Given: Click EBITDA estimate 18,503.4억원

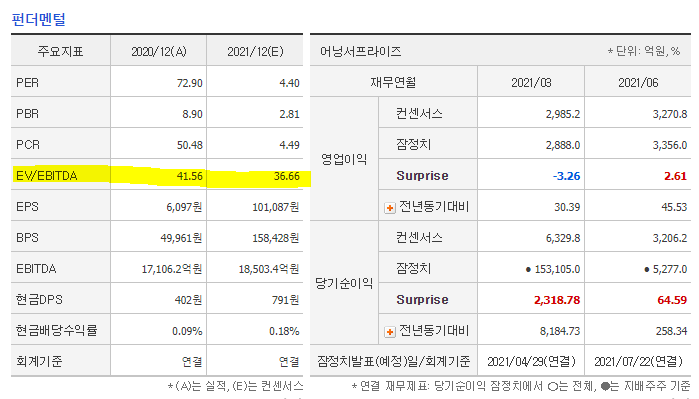Looking at the screenshot, I should pyautogui.click(x=269, y=269).
